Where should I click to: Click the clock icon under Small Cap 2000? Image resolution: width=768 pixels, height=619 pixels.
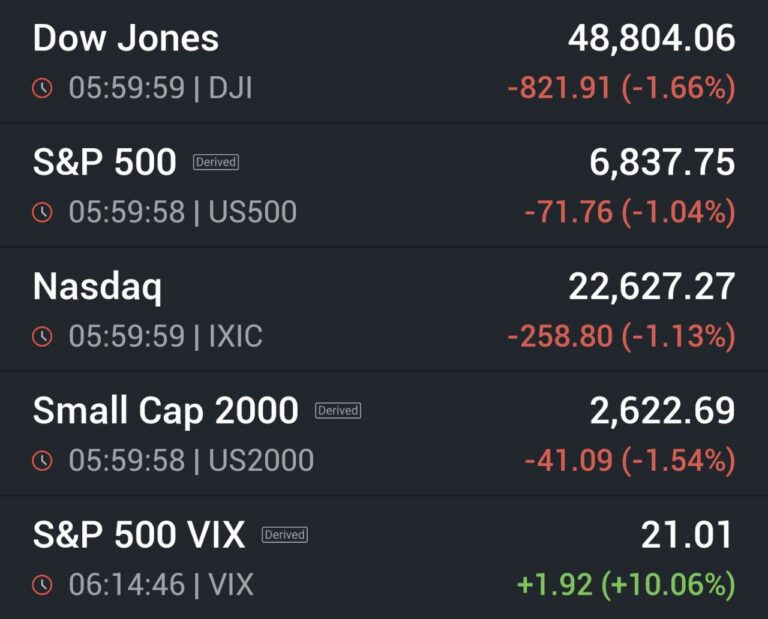[42, 460]
